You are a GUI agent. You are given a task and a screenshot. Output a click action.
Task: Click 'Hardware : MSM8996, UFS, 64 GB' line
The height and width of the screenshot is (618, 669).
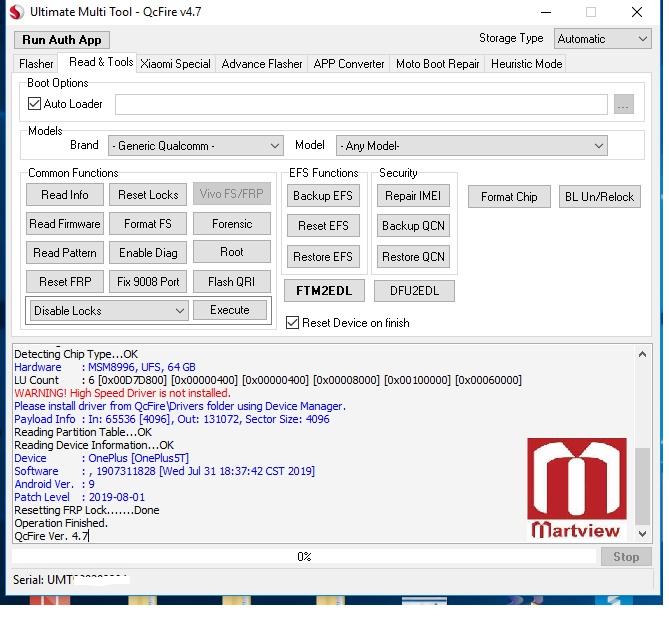click(x=105, y=367)
